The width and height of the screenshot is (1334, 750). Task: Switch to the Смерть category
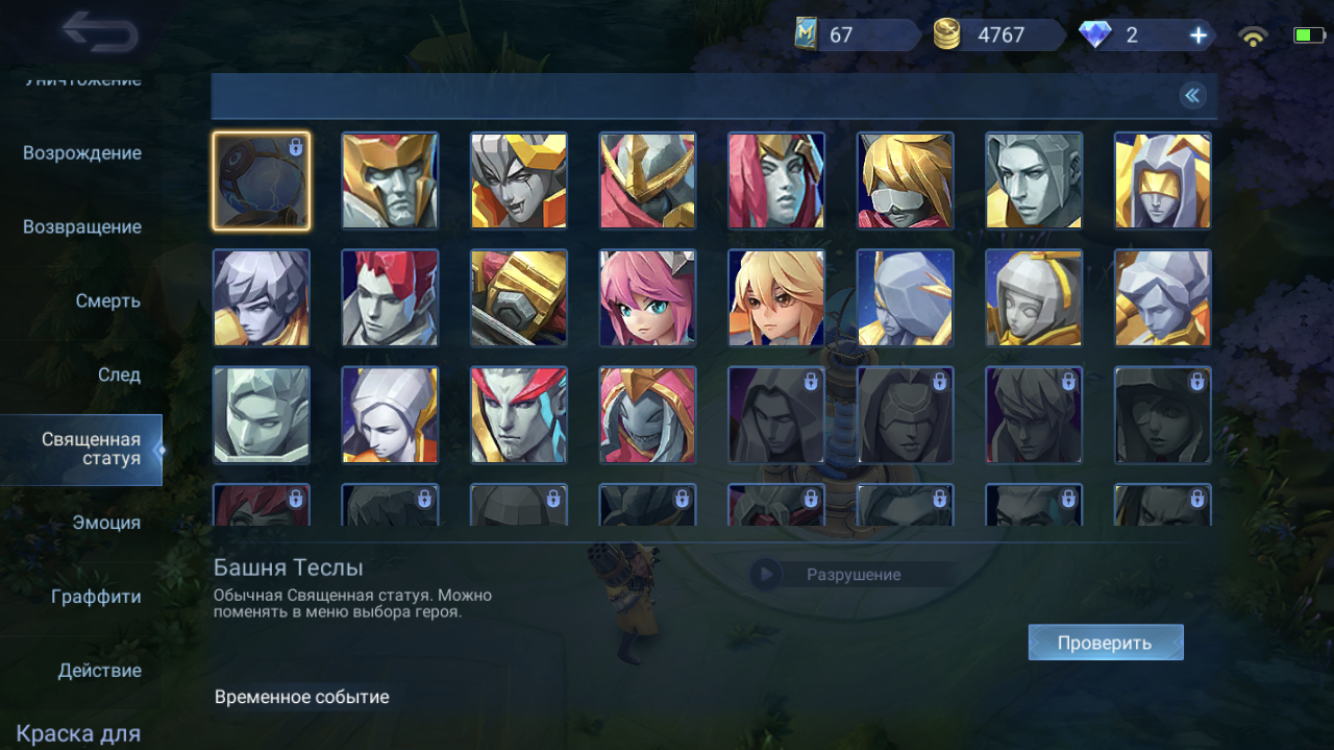coord(108,301)
